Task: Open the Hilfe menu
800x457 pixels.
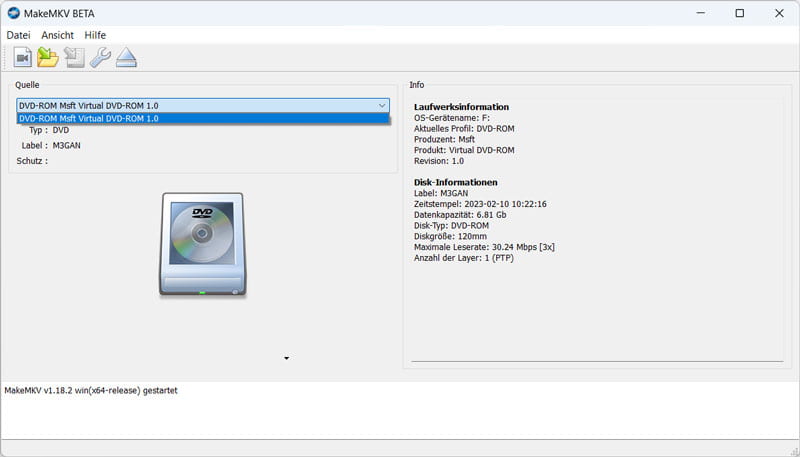Action: click(x=95, y=35)
